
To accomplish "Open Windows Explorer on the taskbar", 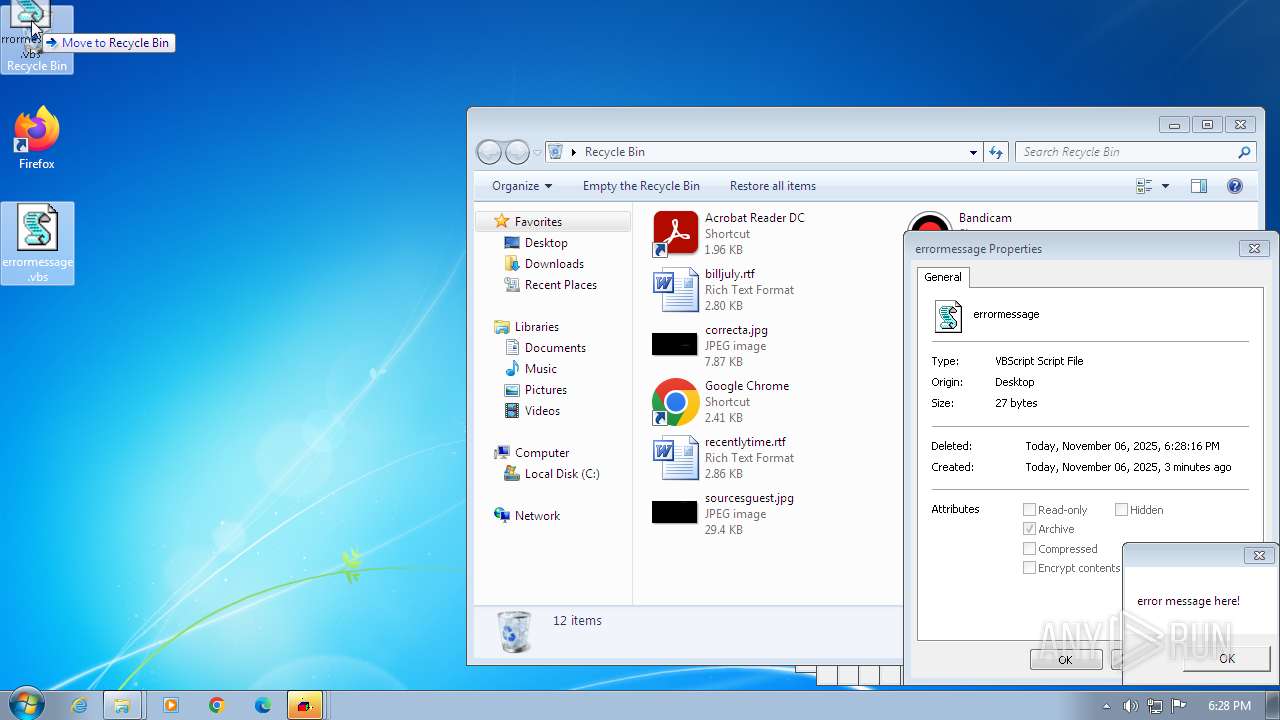I will click(x=121, y=706).
